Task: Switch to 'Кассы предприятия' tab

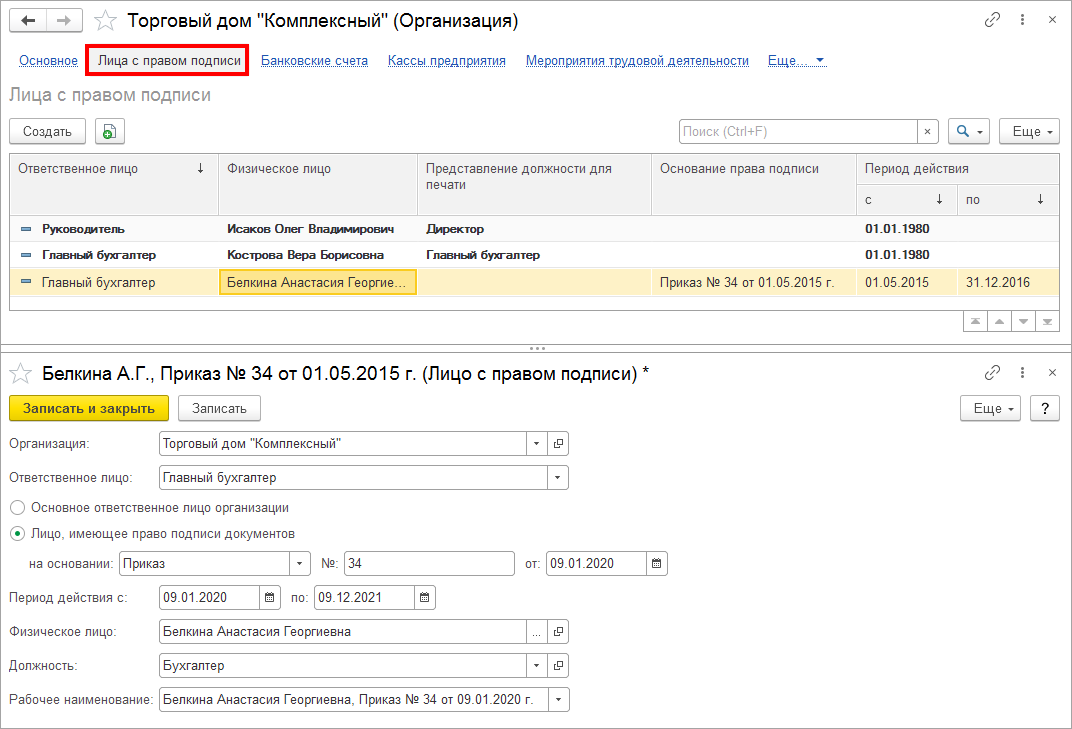Action: [446, 61]
